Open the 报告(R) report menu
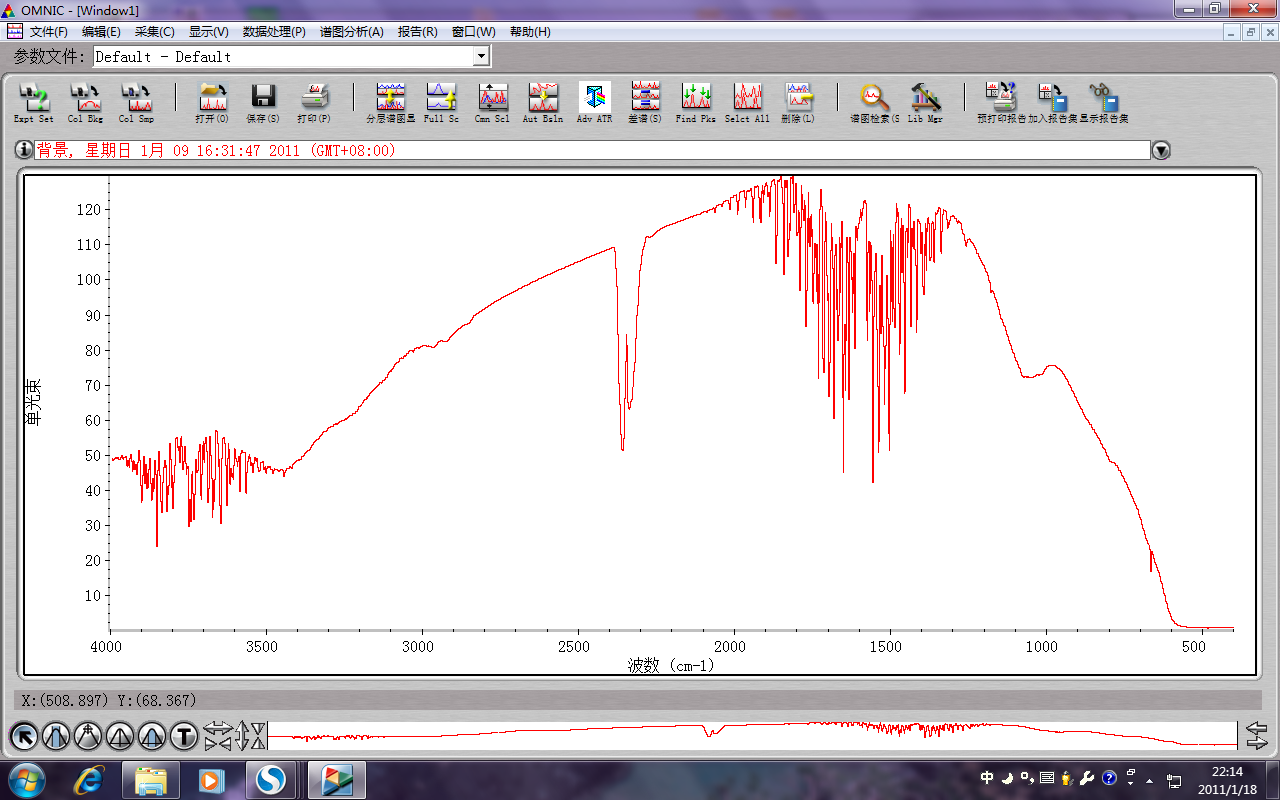The height and width of the screenshot is (800, 1280). click(x=417, y=32)
